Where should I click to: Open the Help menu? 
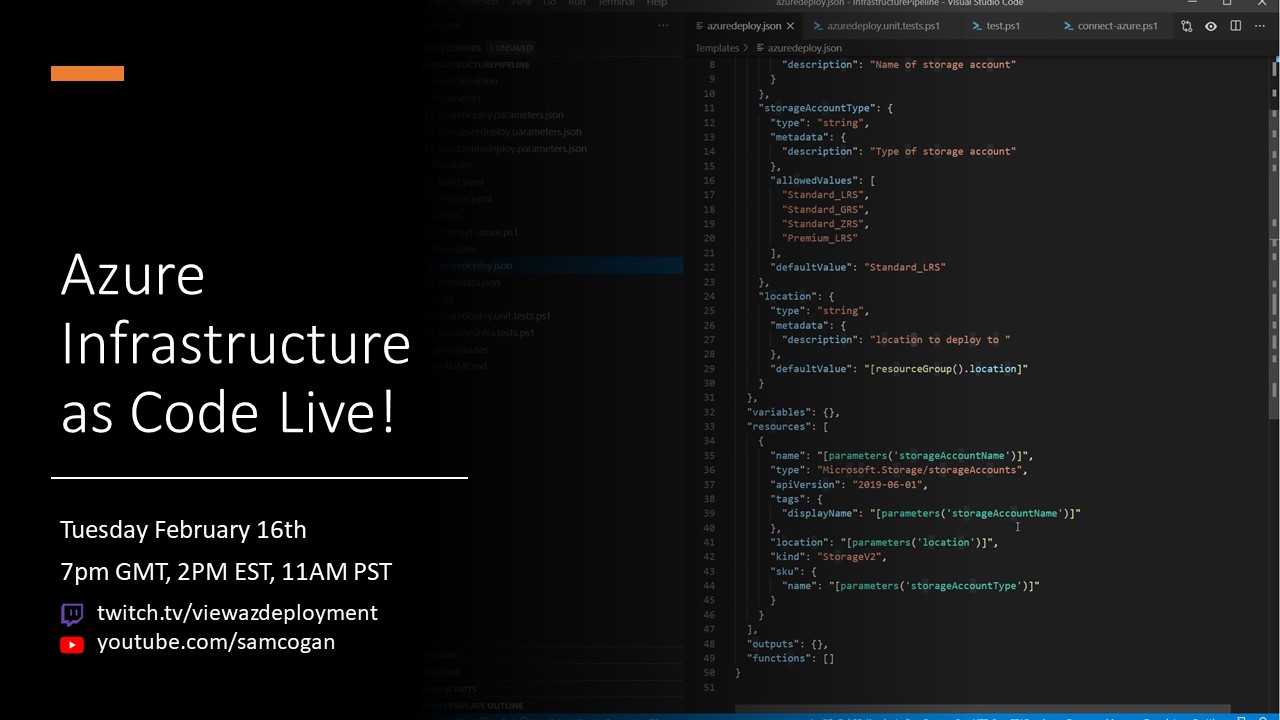click(656, 4)
